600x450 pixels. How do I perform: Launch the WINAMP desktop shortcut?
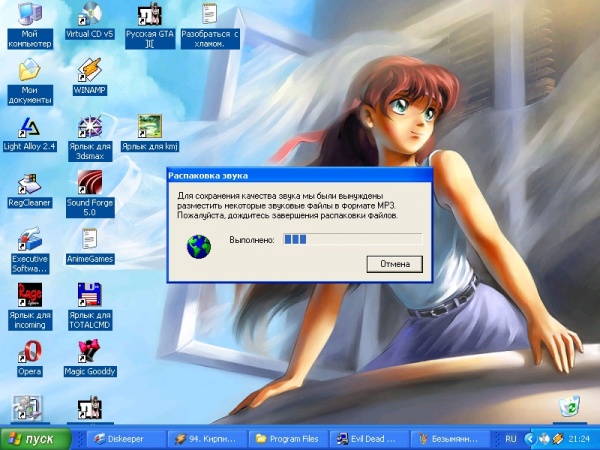point(90,77)
